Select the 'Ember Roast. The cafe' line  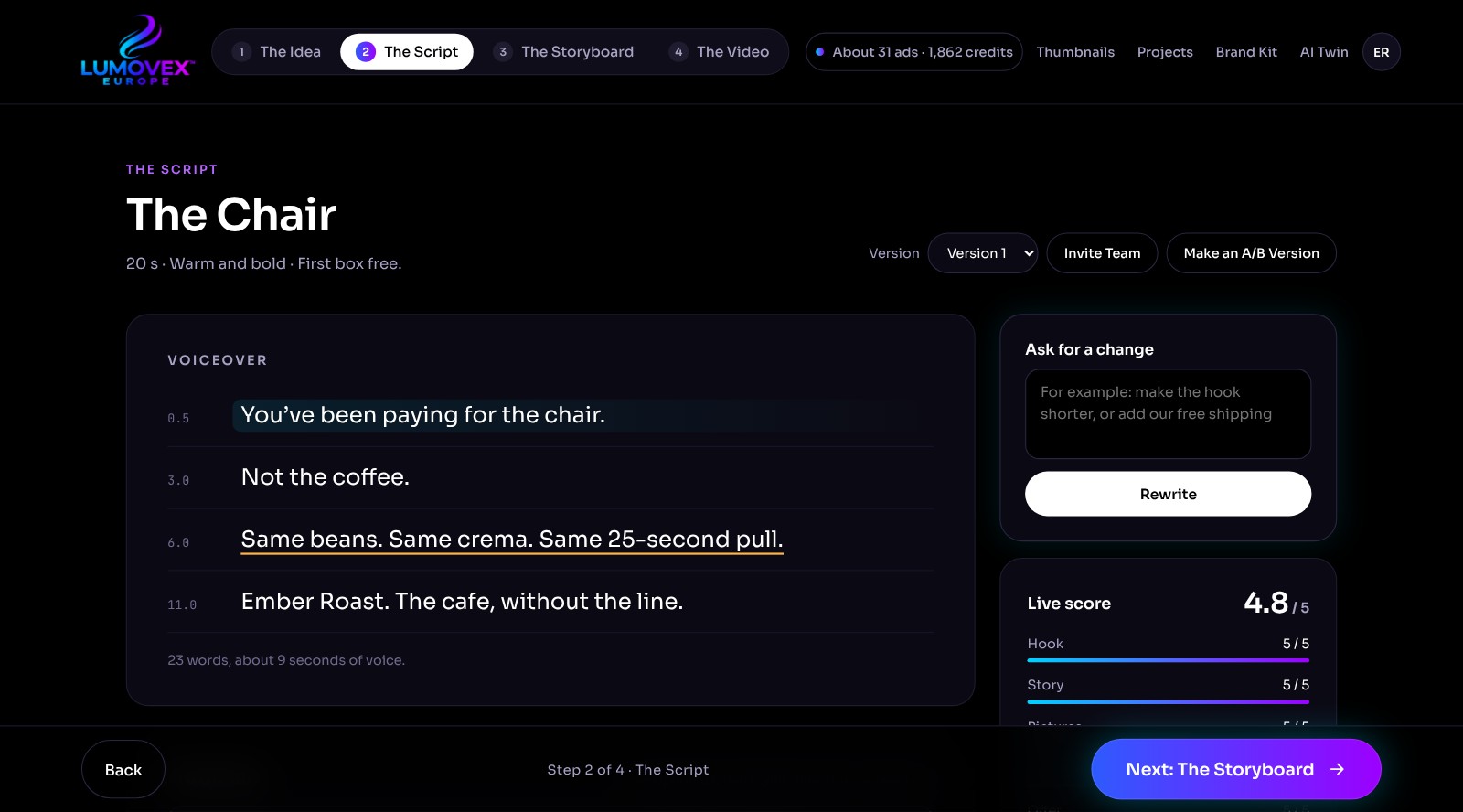tap(462, 602)
